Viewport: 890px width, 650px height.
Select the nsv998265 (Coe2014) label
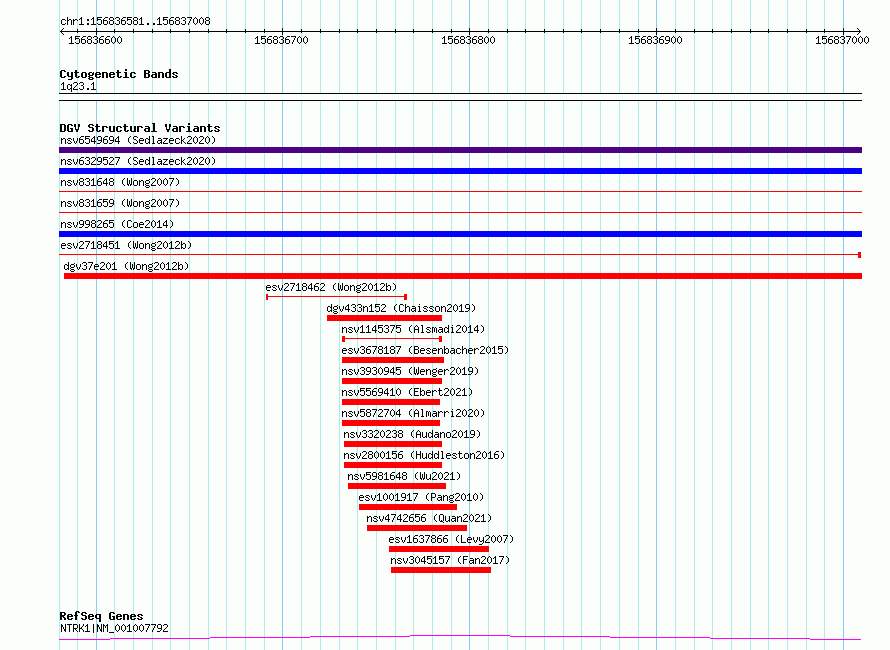(x=117, y=224)
